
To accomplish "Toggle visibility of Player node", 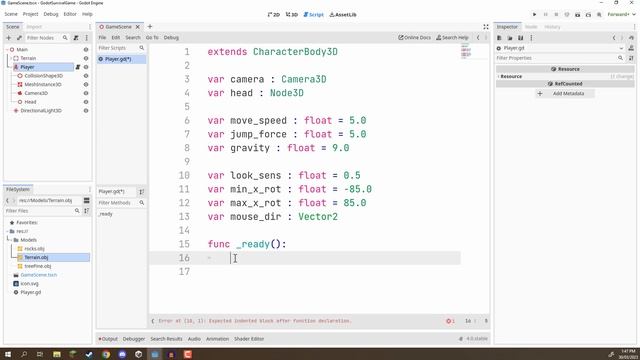I will (x=86, y=67).
